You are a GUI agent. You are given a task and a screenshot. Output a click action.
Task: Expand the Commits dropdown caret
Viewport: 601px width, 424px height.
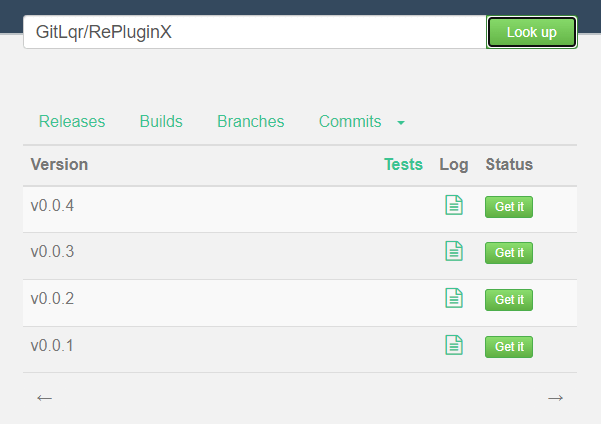click(x=401, y=123)
